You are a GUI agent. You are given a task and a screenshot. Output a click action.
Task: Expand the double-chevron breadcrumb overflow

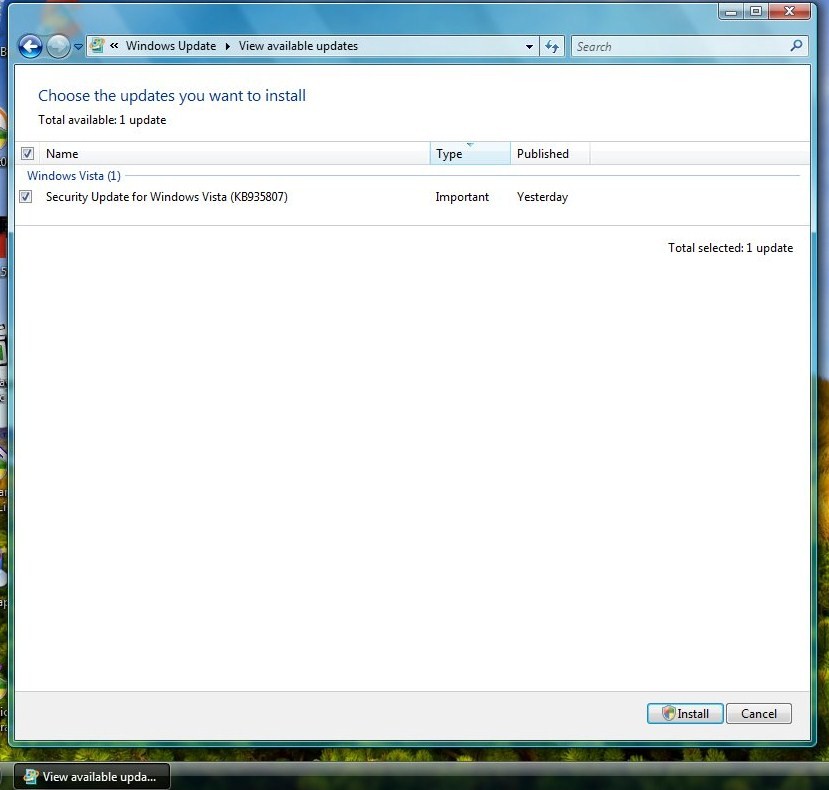[114, 45]
